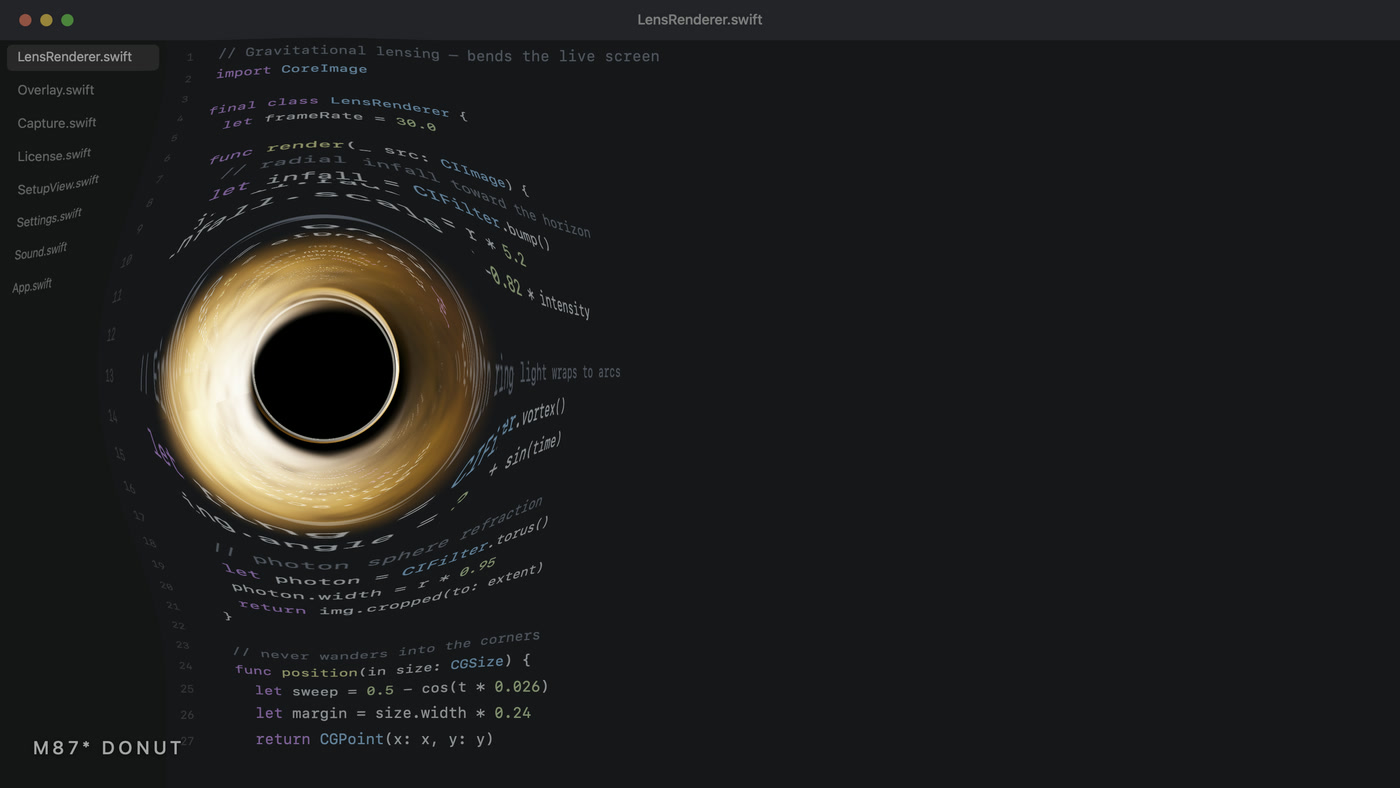Click line number 1 in the gutter
The width and height of the screenshot is (1400, 788).
[x=190, y=58]
